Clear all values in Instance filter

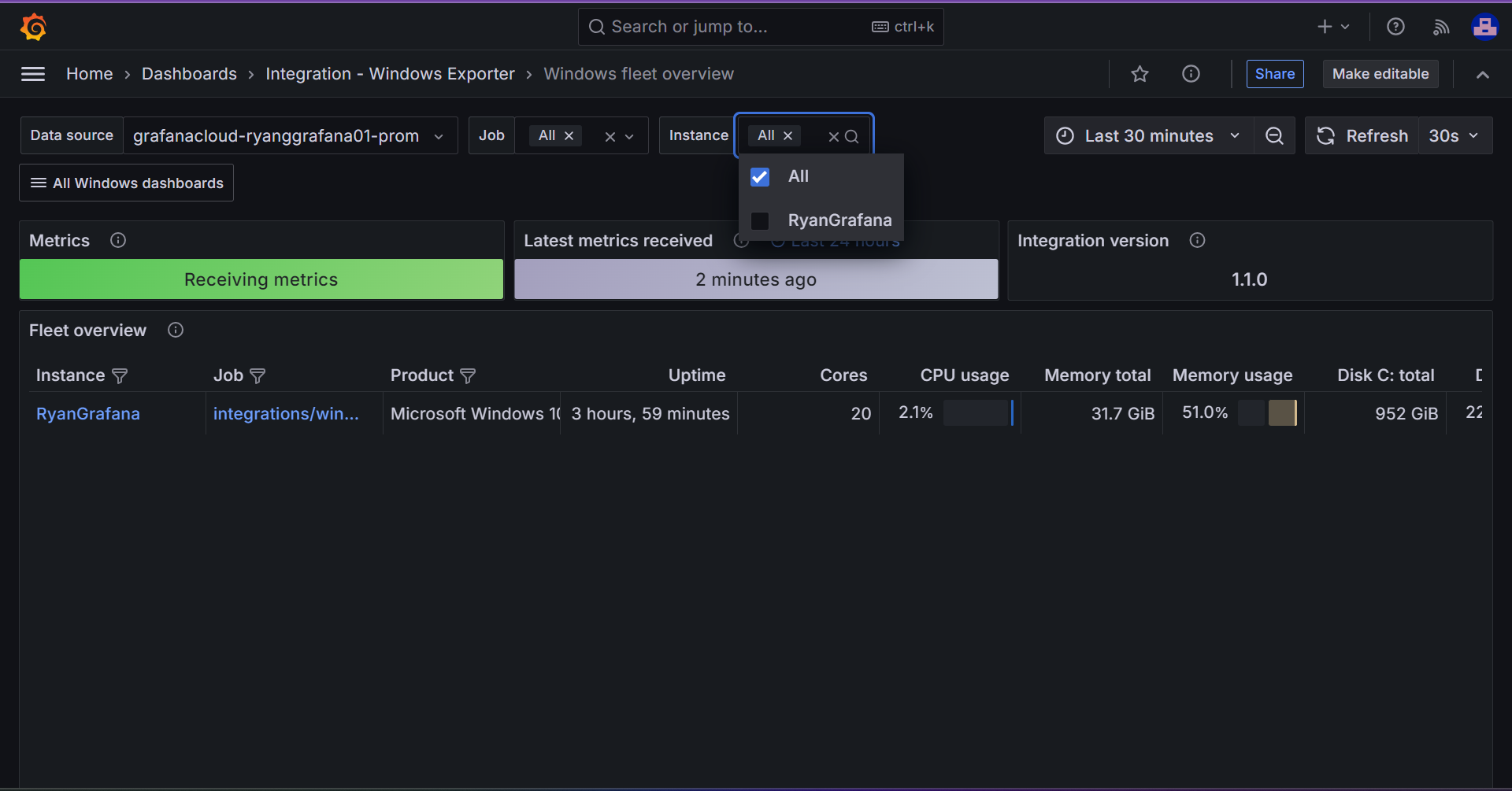[x=833, y=136]
